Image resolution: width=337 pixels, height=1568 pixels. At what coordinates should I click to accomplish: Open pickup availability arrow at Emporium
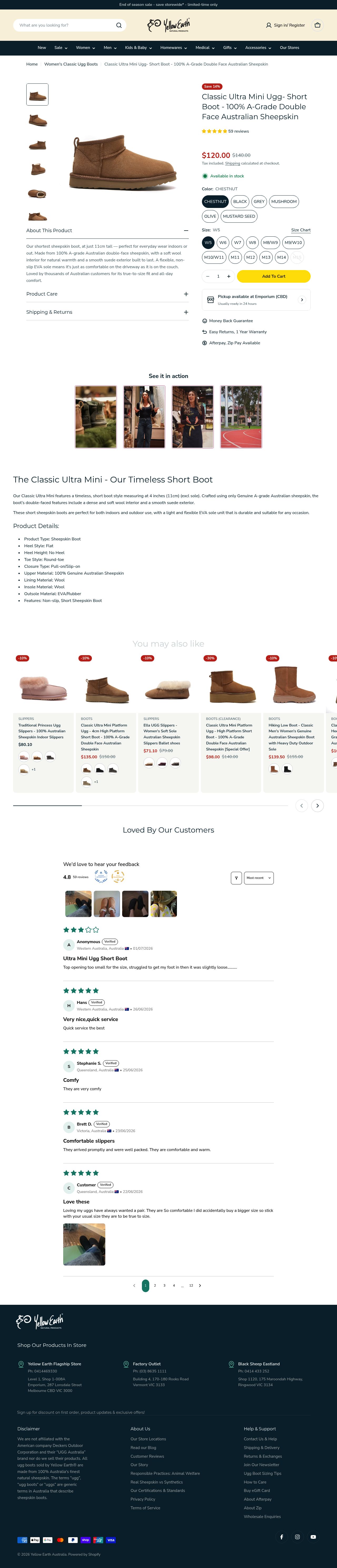click(x=302, y=300)
